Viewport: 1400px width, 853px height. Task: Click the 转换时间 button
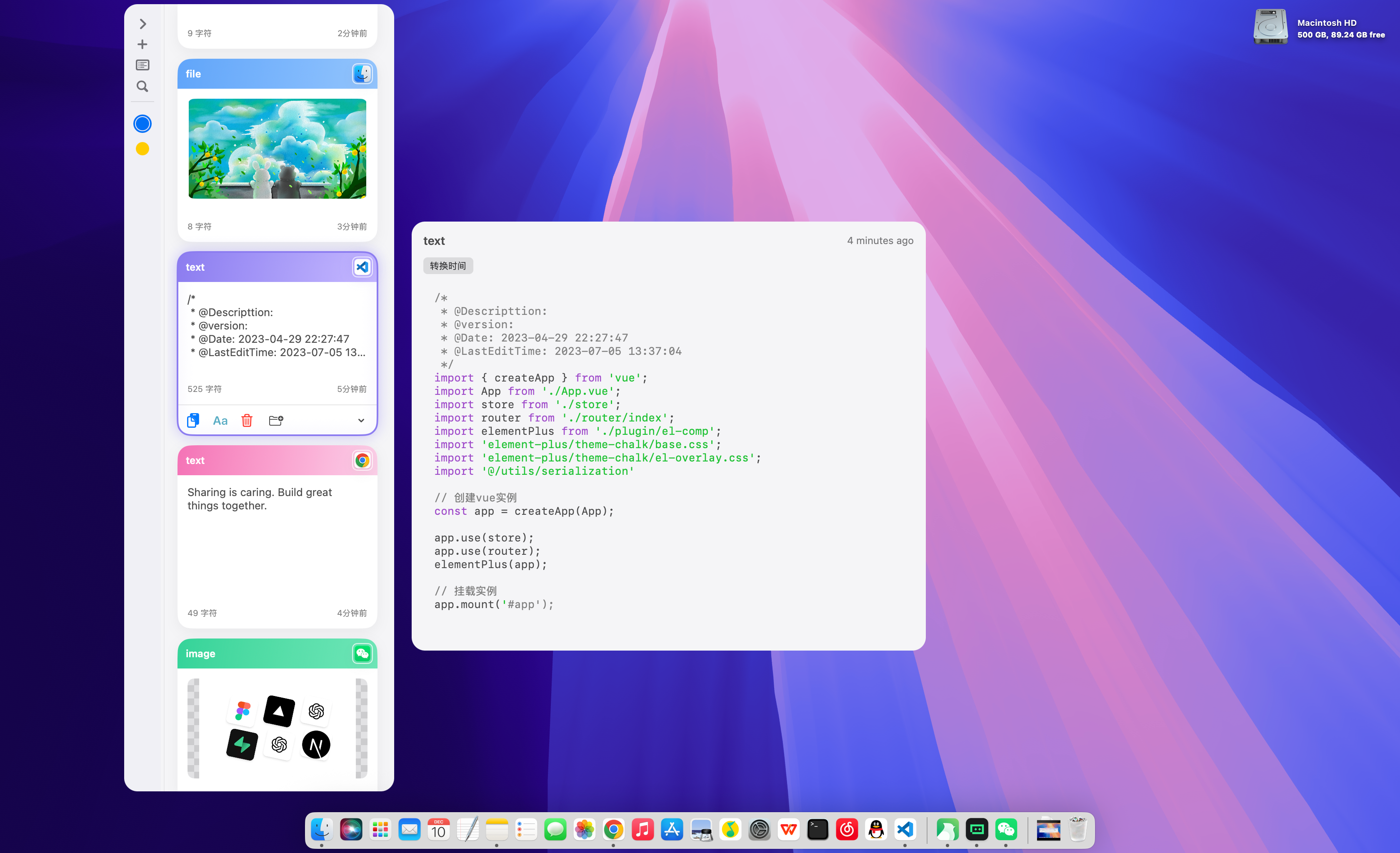(448, 266)
